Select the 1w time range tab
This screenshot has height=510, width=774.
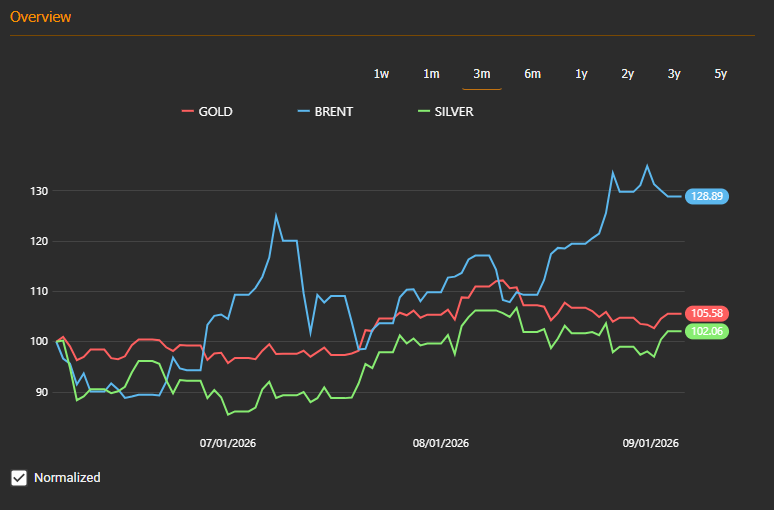(381, 74)
